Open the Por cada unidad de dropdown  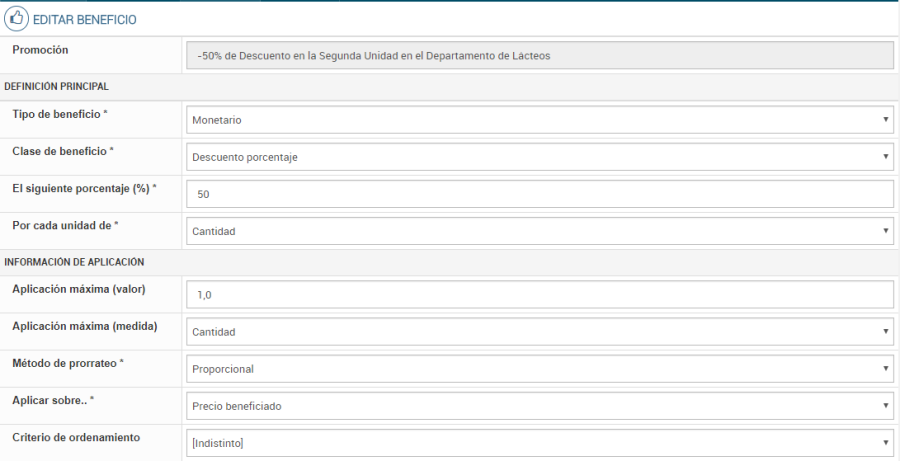[x=539, y=231]
